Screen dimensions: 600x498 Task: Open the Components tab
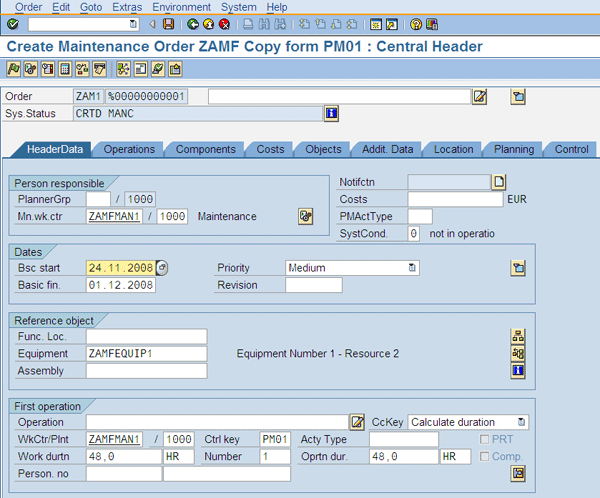tap(205, 149)
